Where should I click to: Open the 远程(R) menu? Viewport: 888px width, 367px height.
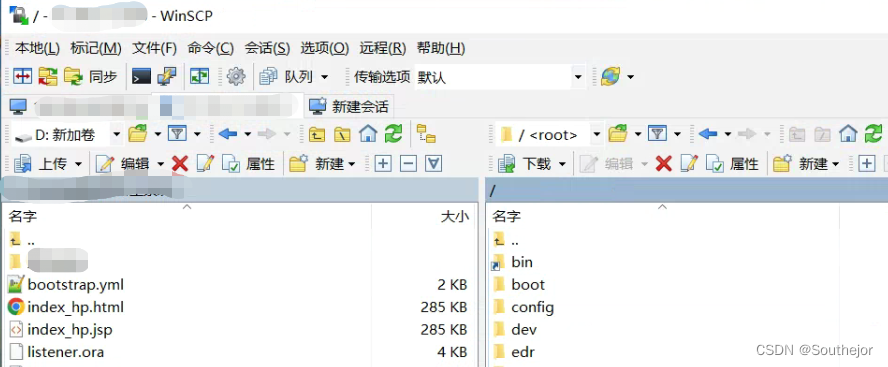click(x=383, y=49)
